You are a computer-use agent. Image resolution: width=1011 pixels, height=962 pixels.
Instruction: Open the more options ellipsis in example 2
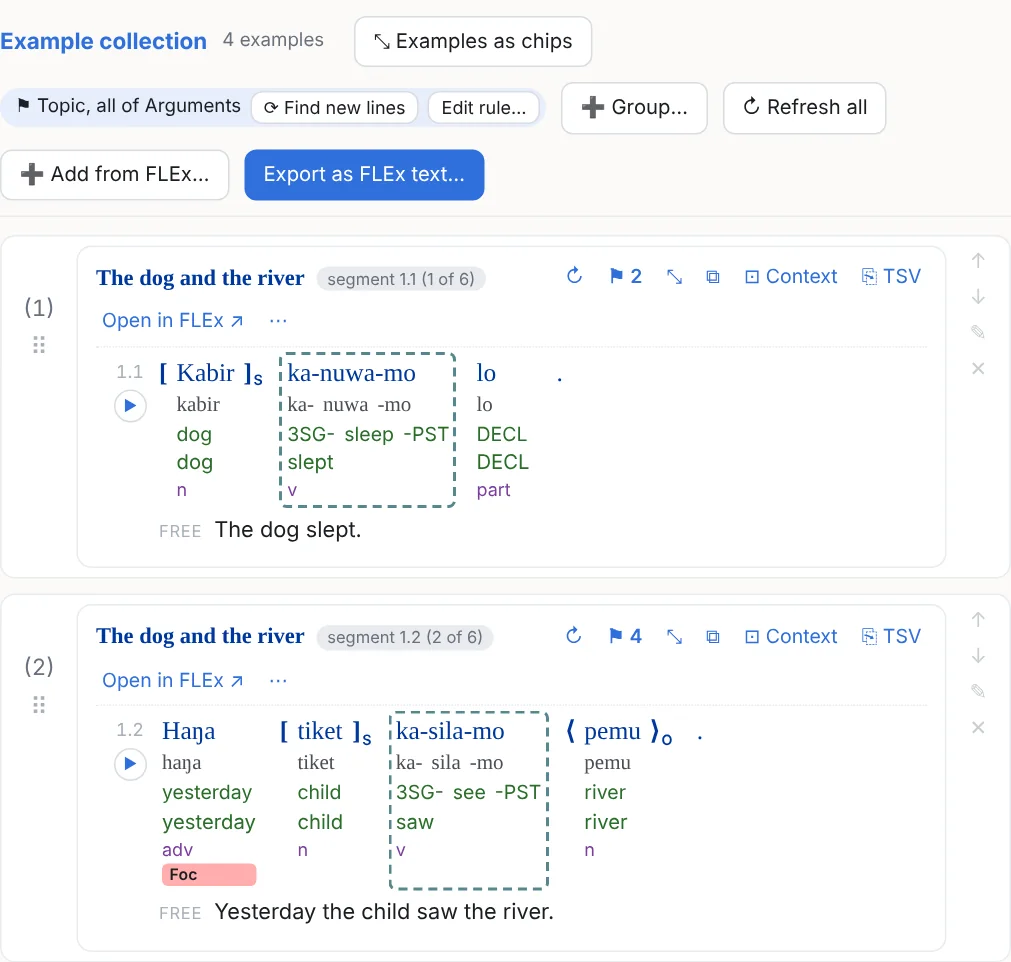click(278, 680)
